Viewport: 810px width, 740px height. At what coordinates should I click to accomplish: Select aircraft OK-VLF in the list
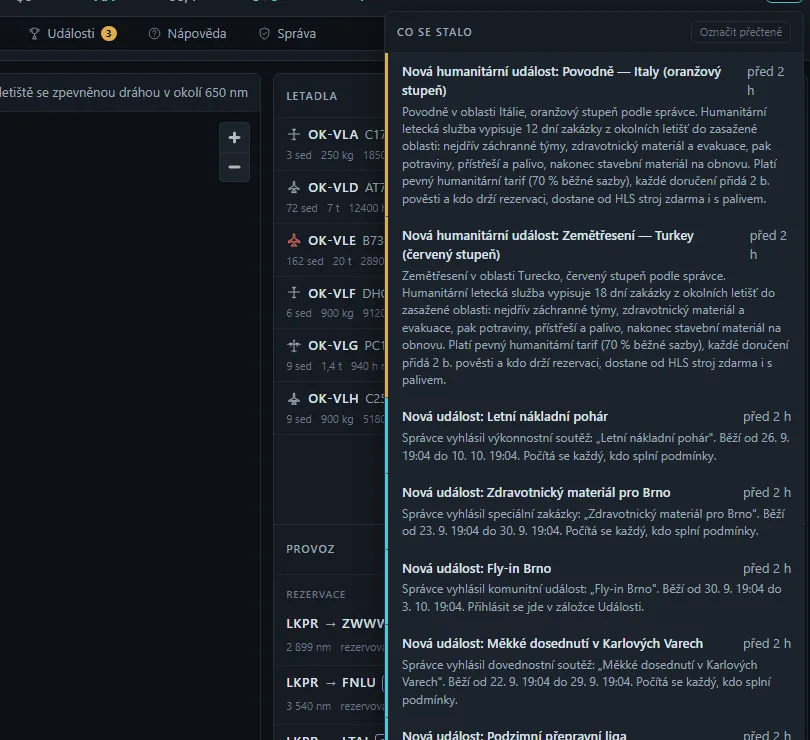click(x=330, y=303)
